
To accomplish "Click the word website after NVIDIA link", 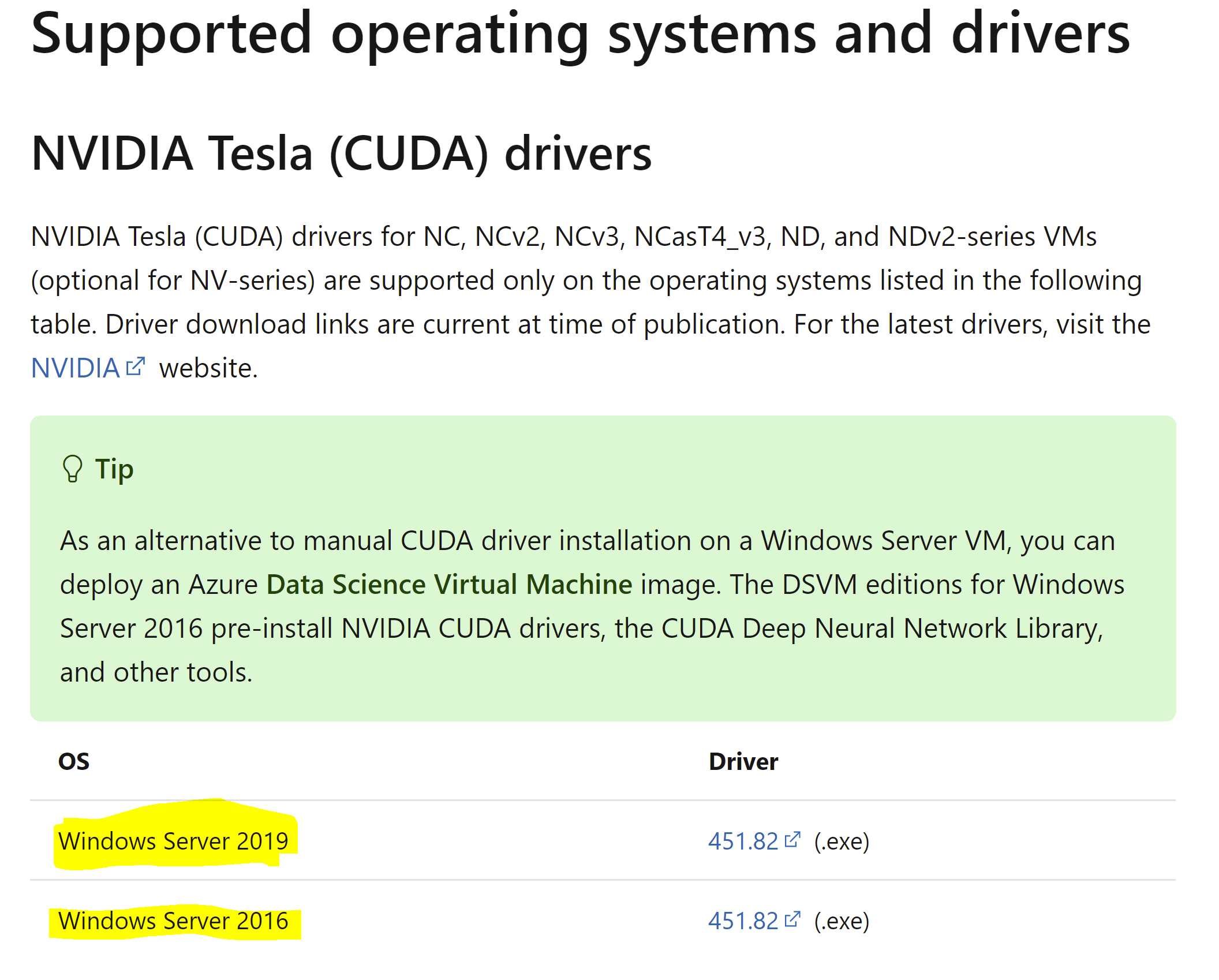I will coord(208,368).
